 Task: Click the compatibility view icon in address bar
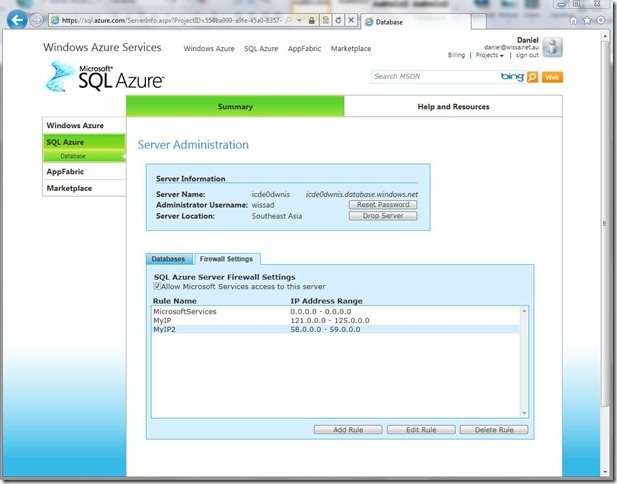[x=325, y=20]
